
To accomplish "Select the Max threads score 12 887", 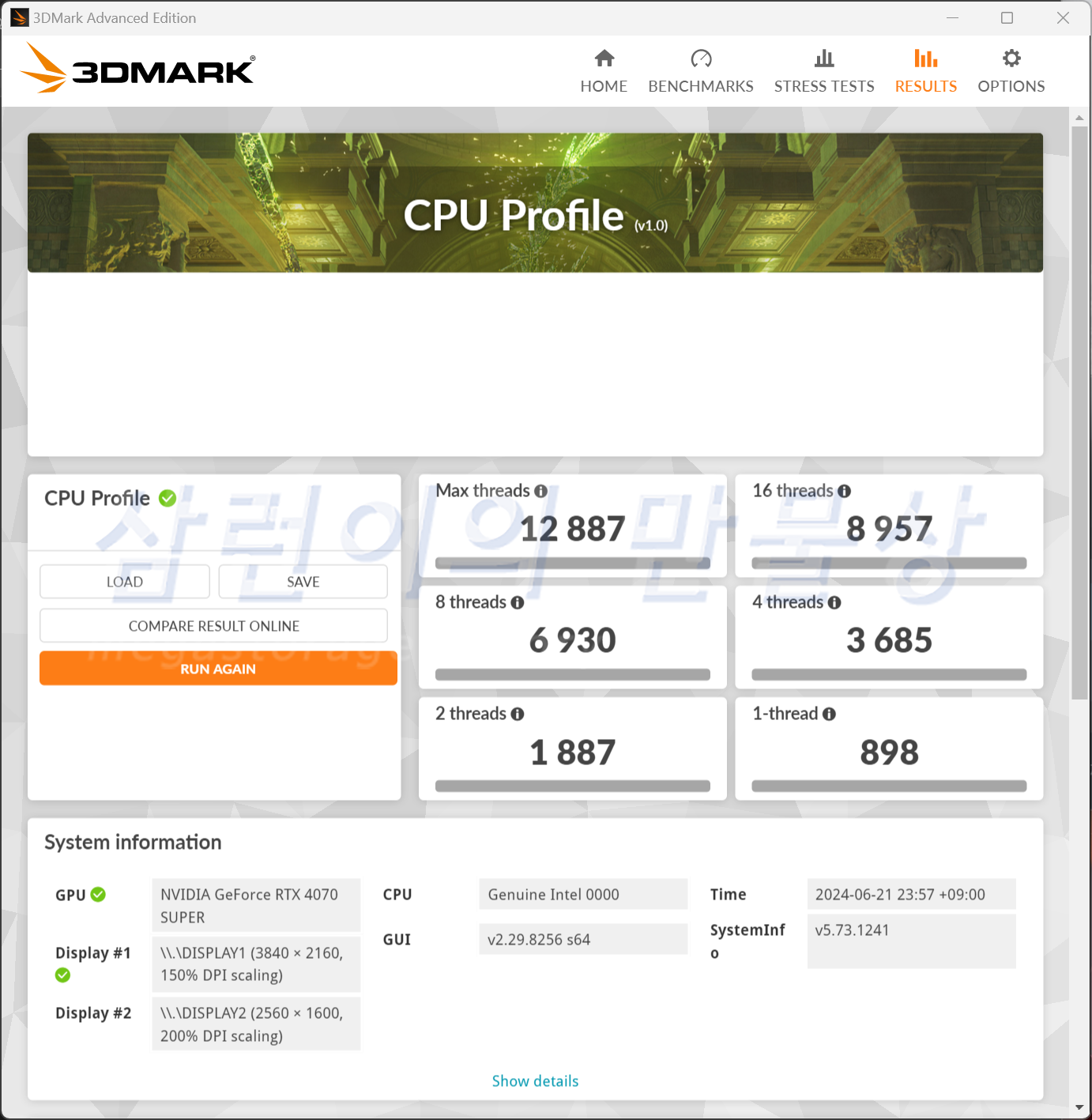I will [573, 529].
